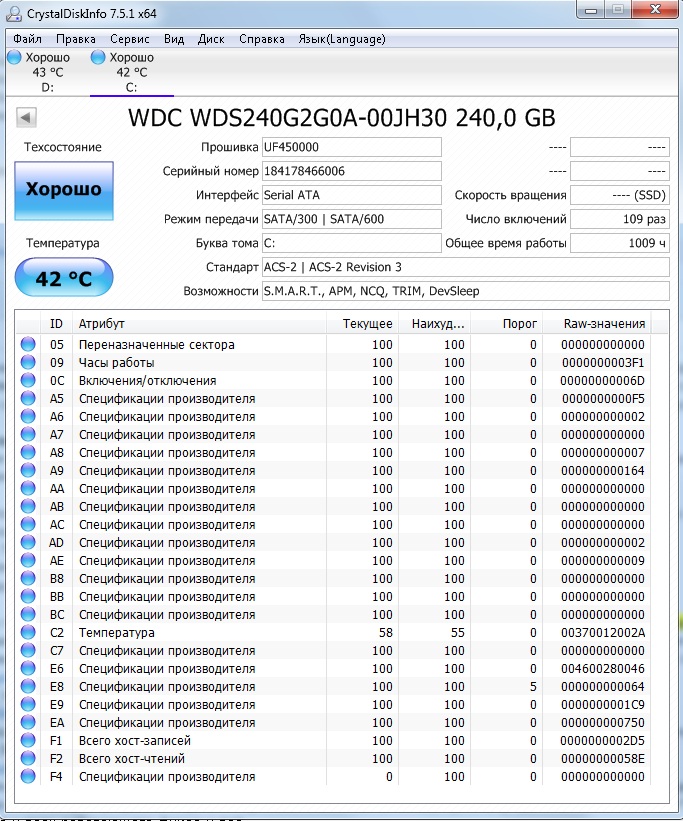683x821 pixels.
Task: Select the Всего хост-чтений attribute text
Action: tap(131, 759)
